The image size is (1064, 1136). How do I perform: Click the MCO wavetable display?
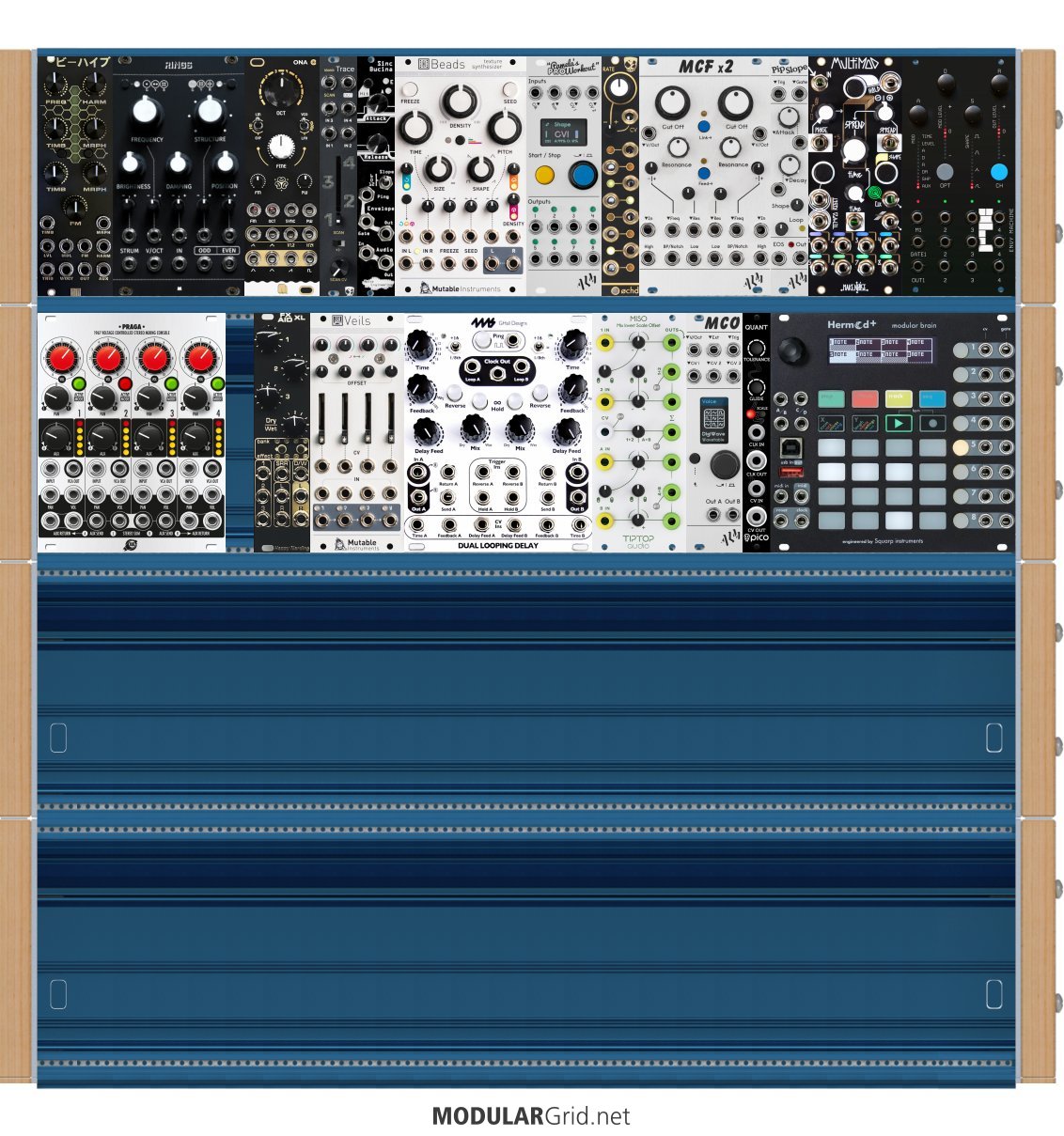(713, 419)
